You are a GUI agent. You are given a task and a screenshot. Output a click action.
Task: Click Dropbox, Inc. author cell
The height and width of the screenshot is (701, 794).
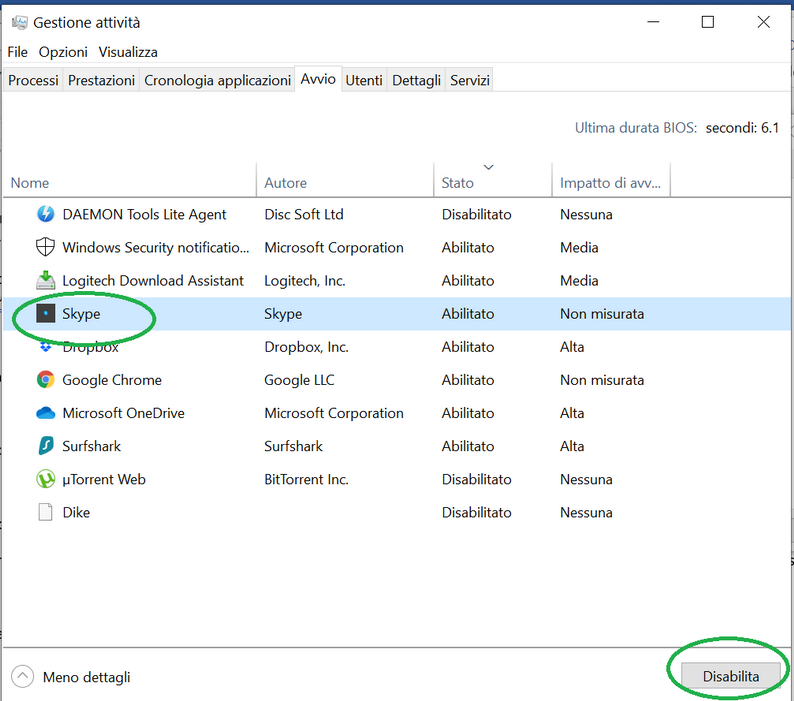(306, 347)
